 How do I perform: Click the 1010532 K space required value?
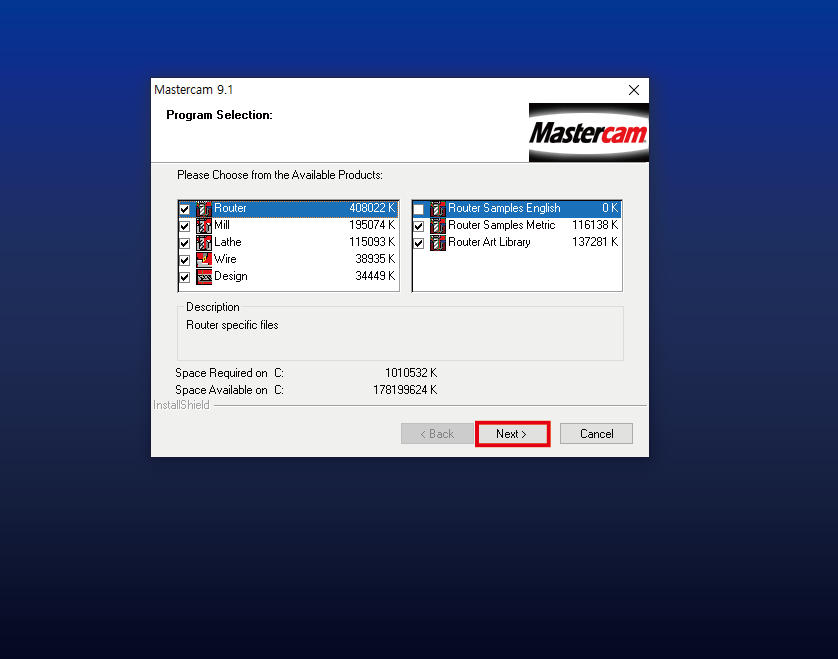(x=411, y=373)
